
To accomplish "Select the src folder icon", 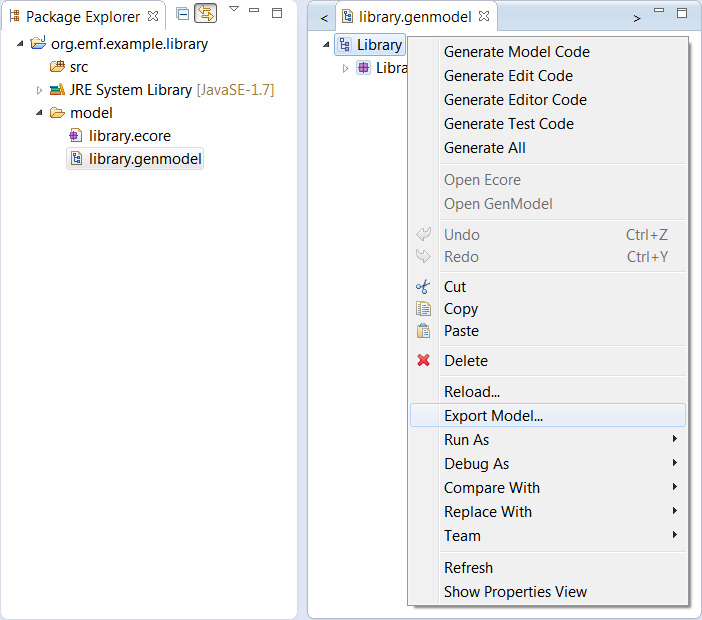I will [57, 67].
